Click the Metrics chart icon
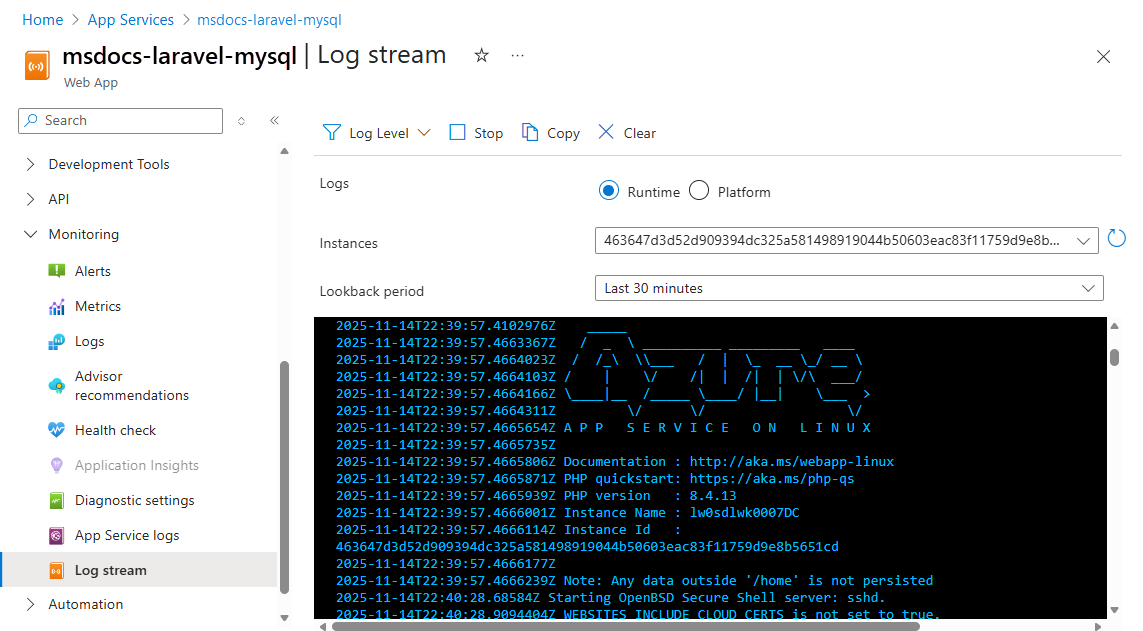Viewport: 1143px width, 631px height. pyautogui.click(x=56, y=307)
